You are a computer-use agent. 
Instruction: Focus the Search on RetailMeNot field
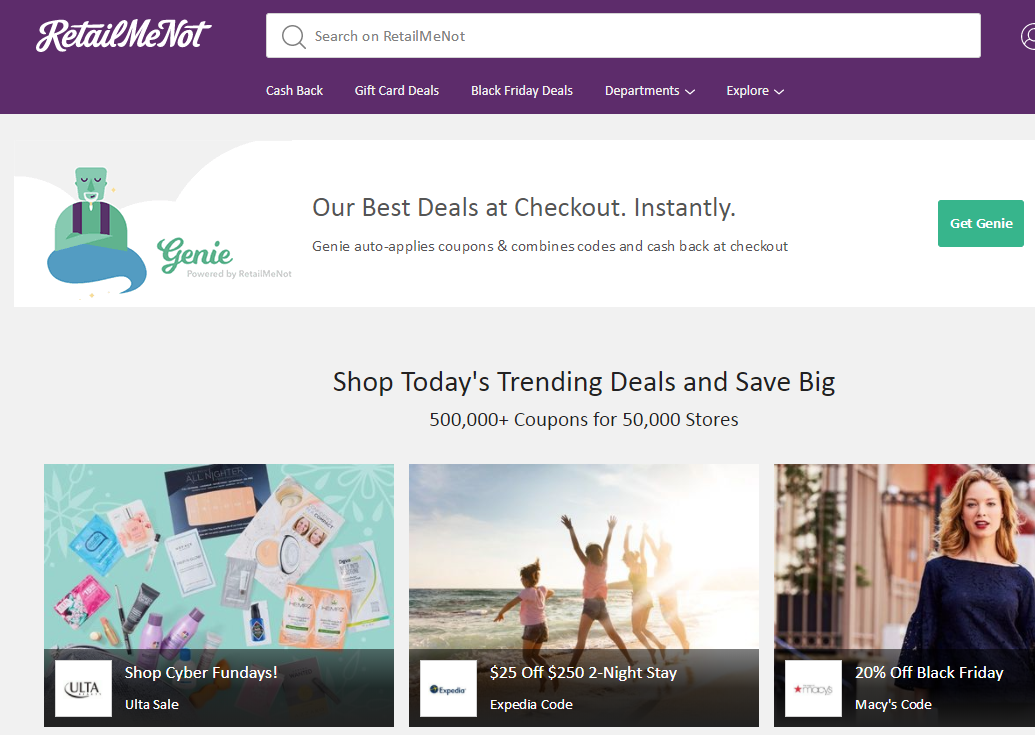coord(623,36)
